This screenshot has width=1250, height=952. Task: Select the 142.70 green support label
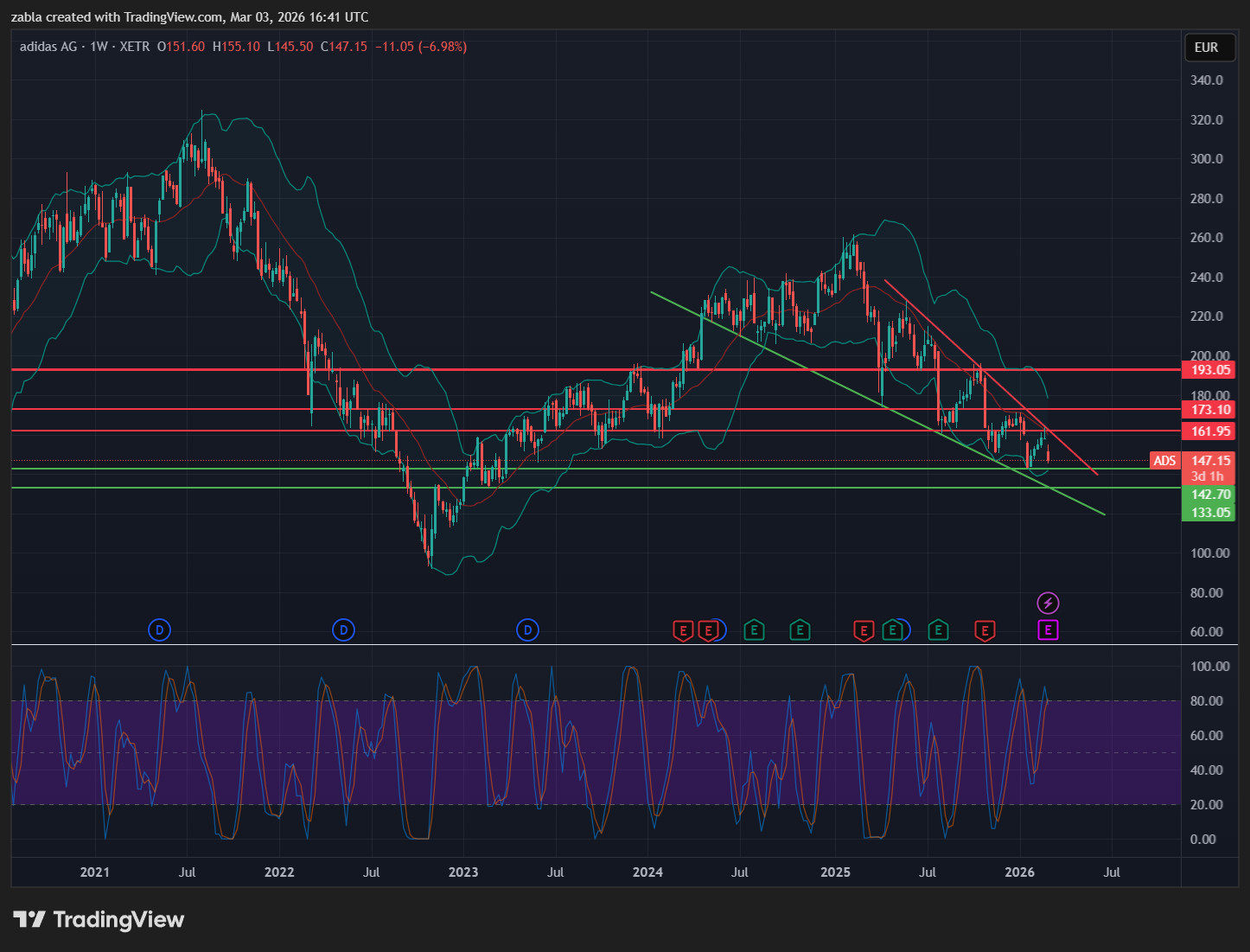(1210, 495)
